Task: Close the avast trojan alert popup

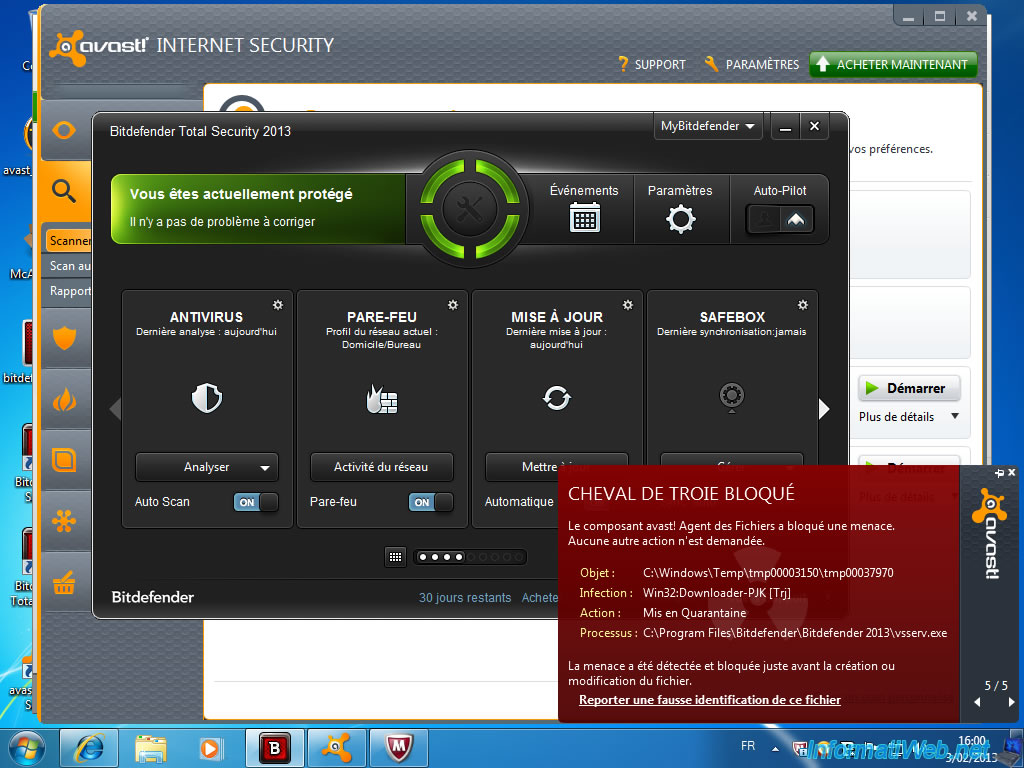Action: click(x=1012, y=472)
